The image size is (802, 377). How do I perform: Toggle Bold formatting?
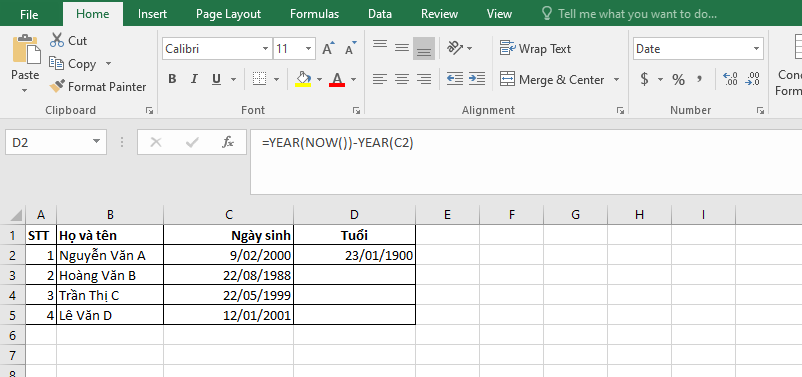click(x=172, y=79)
